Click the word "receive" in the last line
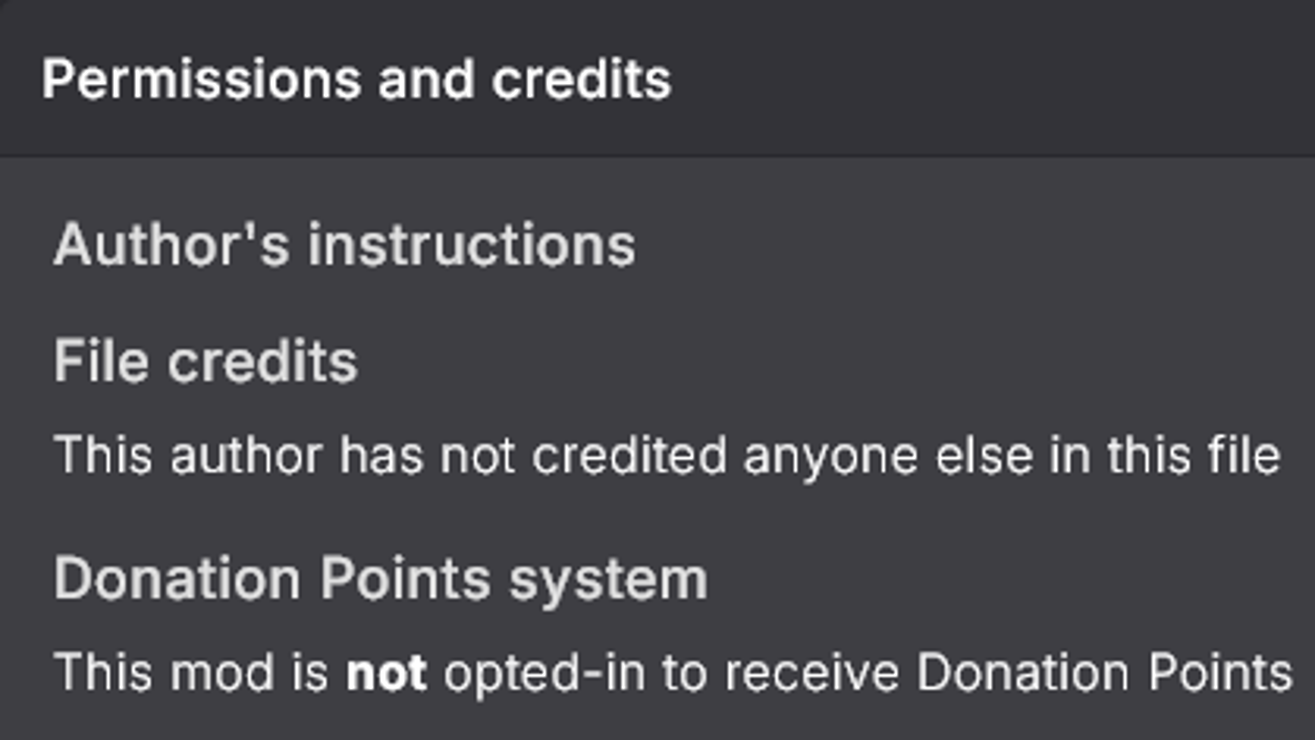This screenshot has height=740, width=1315. pos(812,673)
